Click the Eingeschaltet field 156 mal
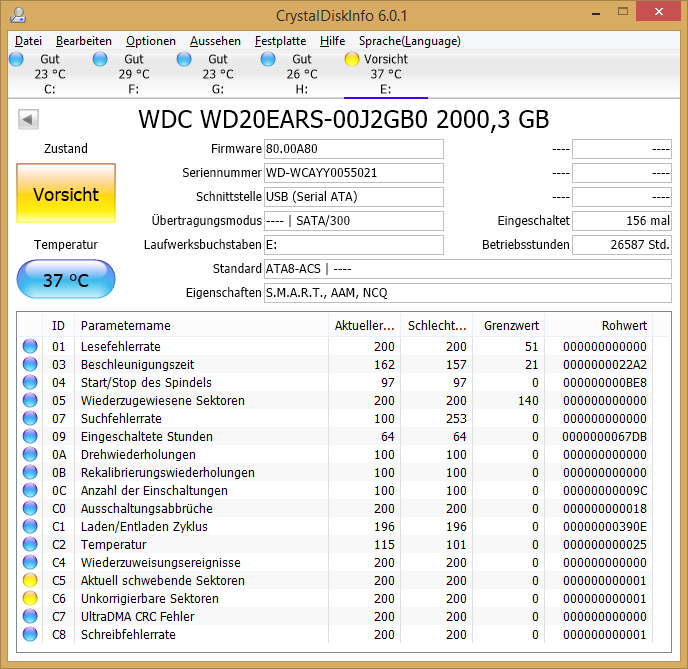This screenshot has width=688, height=669. pyautogui.click(x=622, y=221)
